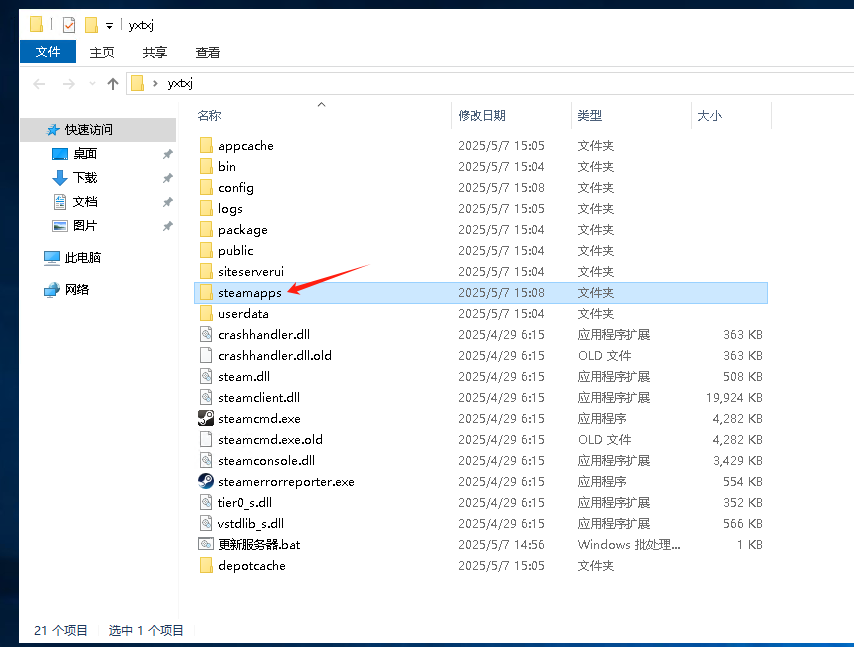854x647 pixels.
Task: Open 下载 in the navigation pane
Action: (x=85, y=178)
